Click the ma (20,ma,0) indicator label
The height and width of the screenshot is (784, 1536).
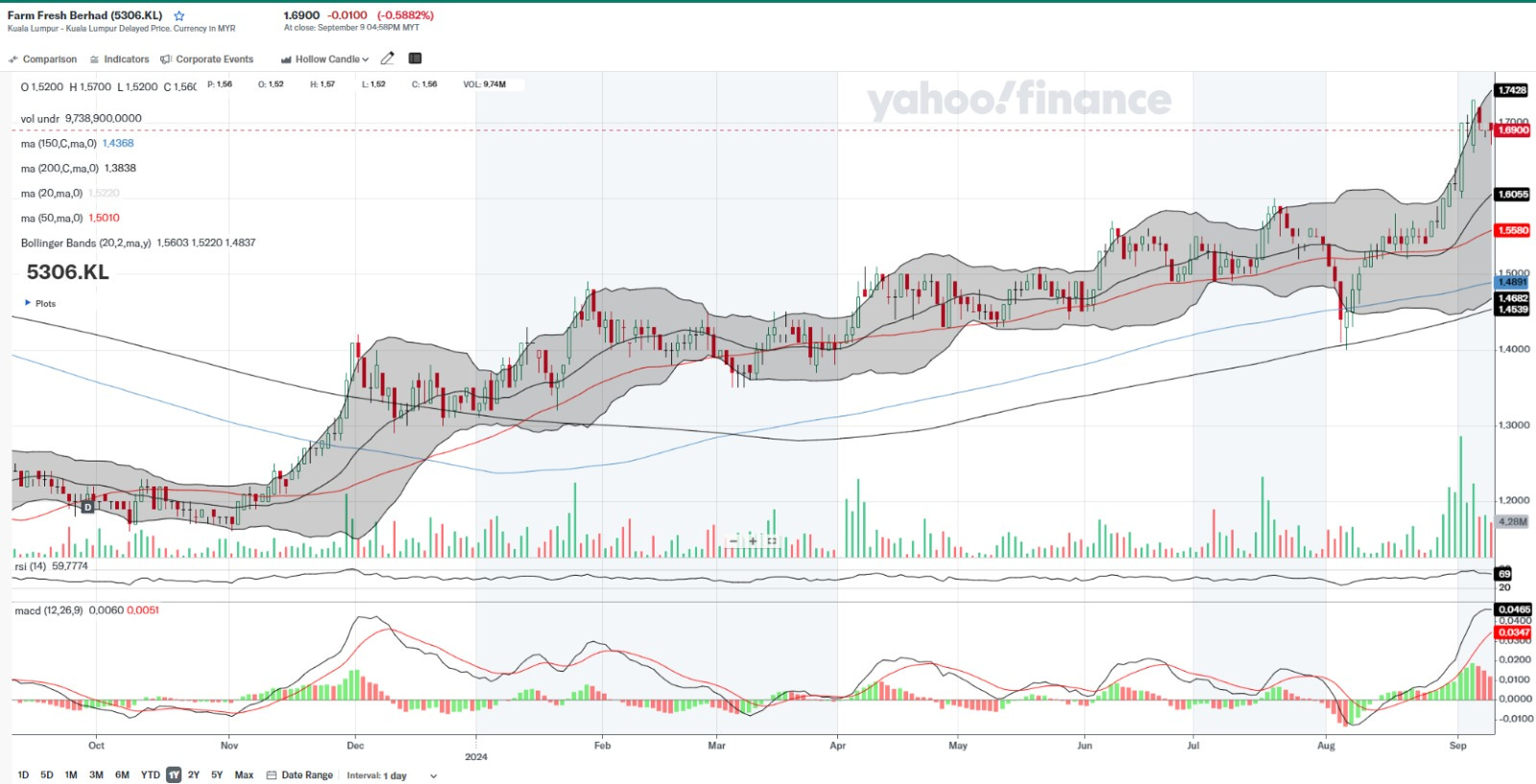point(52,194)
